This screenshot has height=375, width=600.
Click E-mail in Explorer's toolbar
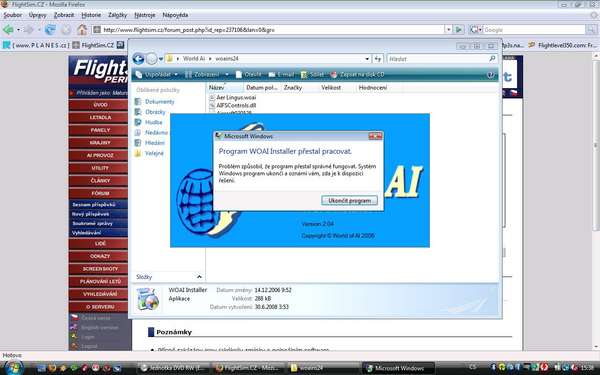(x=282, y=75)
